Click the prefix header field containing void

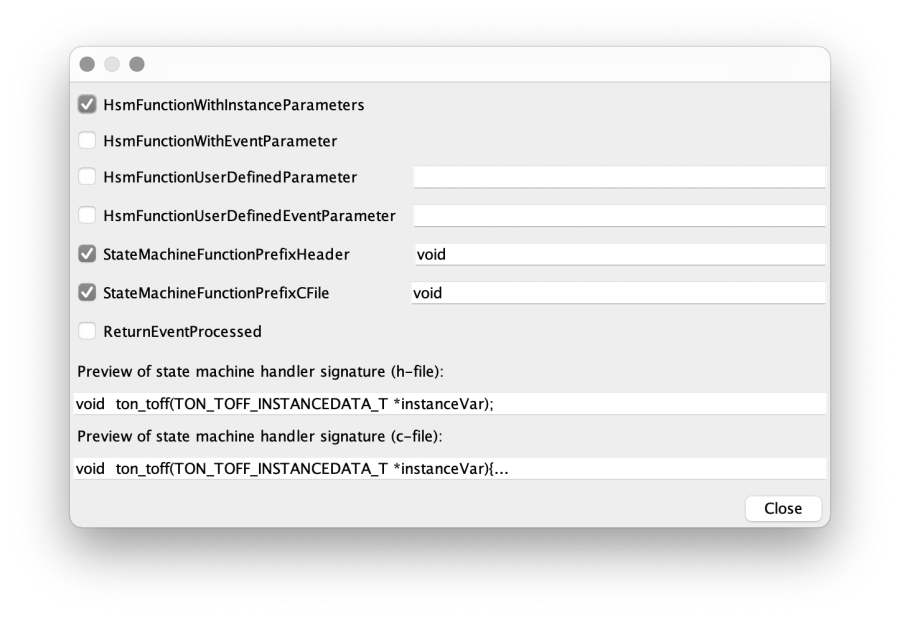619,254
